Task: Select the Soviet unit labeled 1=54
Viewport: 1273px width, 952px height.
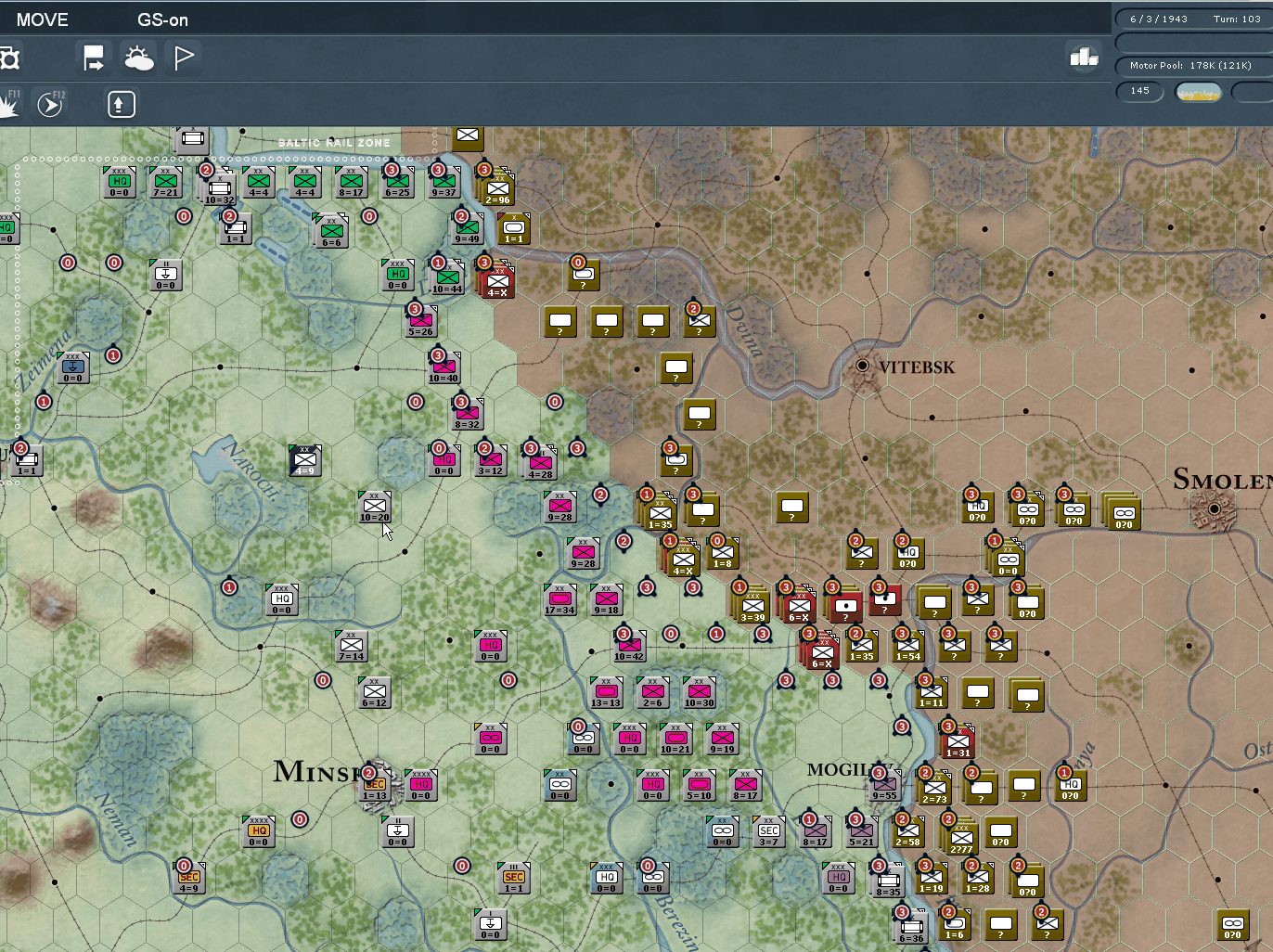Action: (x=908, y=646)
